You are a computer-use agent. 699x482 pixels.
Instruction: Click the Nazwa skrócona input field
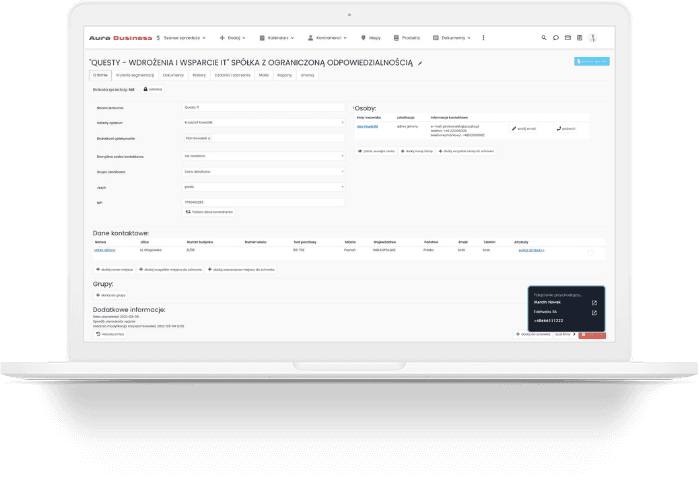(x=264, y=107)
